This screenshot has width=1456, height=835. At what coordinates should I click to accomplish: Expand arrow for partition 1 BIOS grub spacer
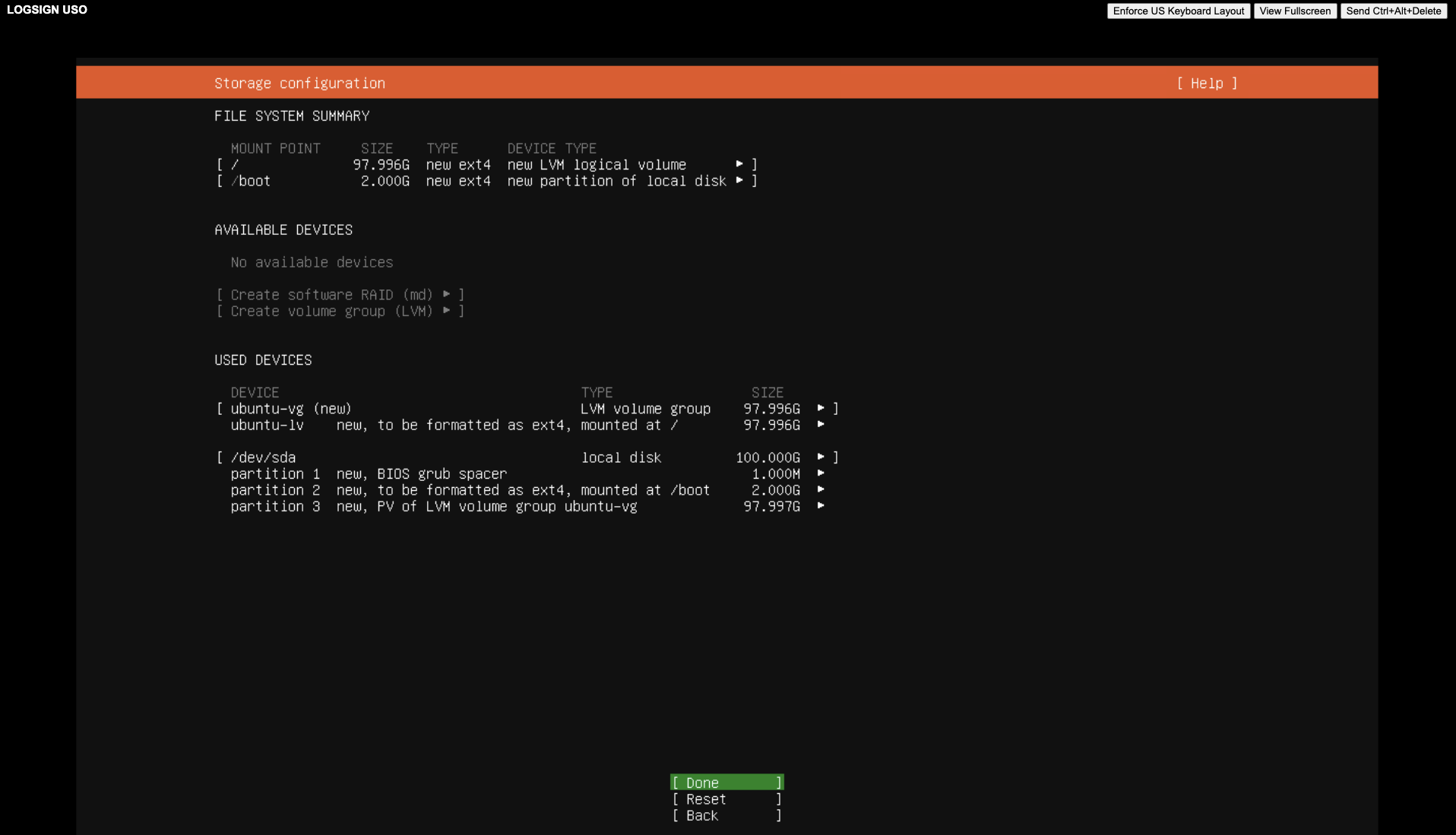[821, 473]
